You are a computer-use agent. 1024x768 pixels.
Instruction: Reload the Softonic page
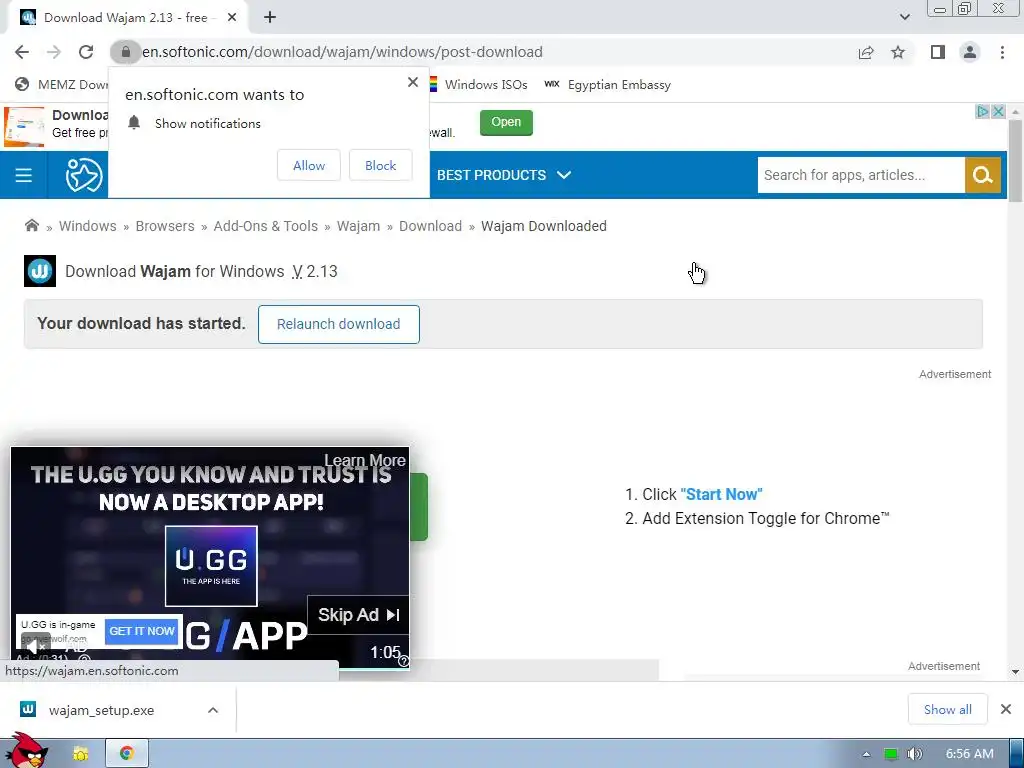click(86, 52)
